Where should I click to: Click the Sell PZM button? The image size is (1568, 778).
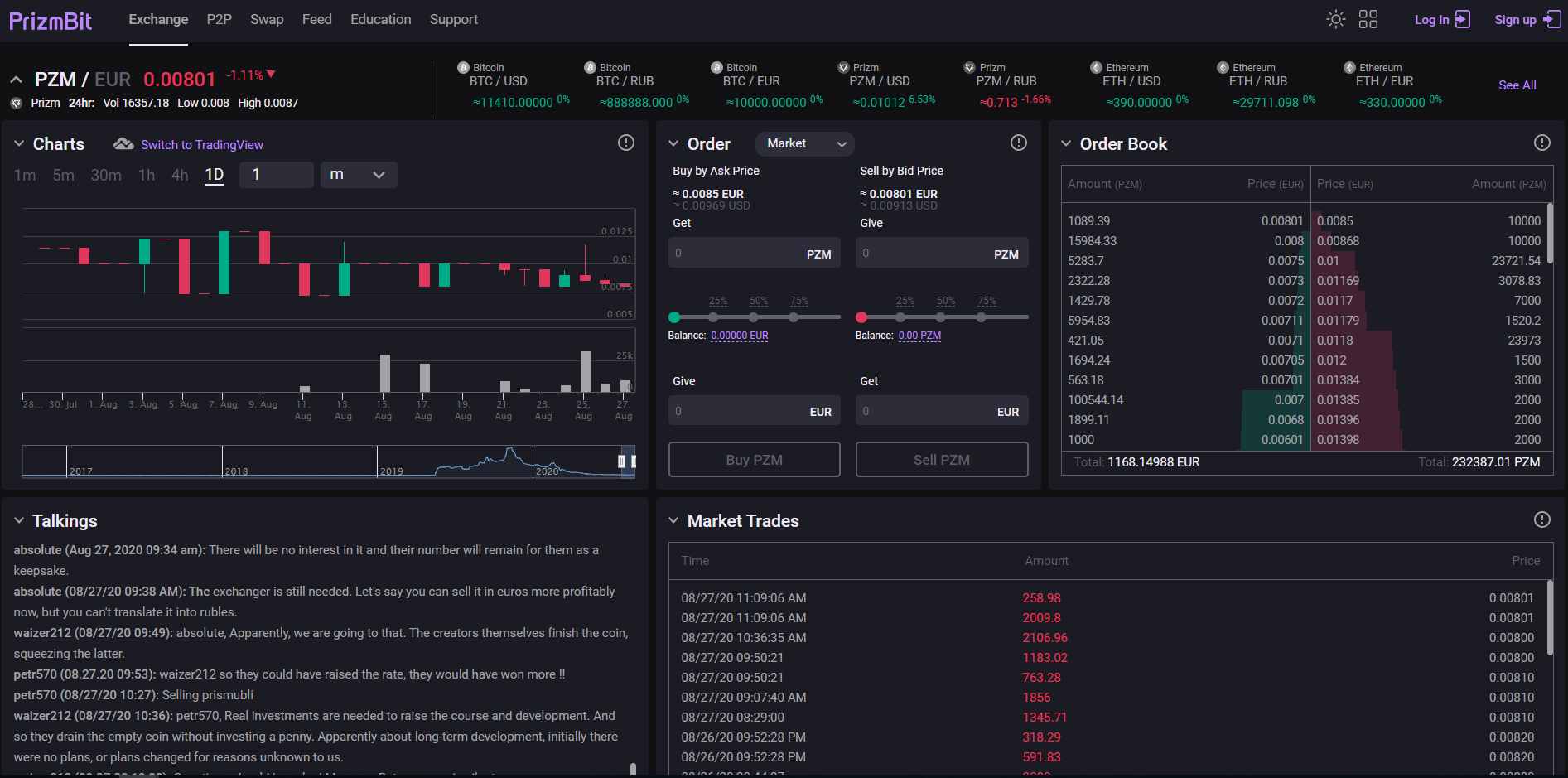942,460
